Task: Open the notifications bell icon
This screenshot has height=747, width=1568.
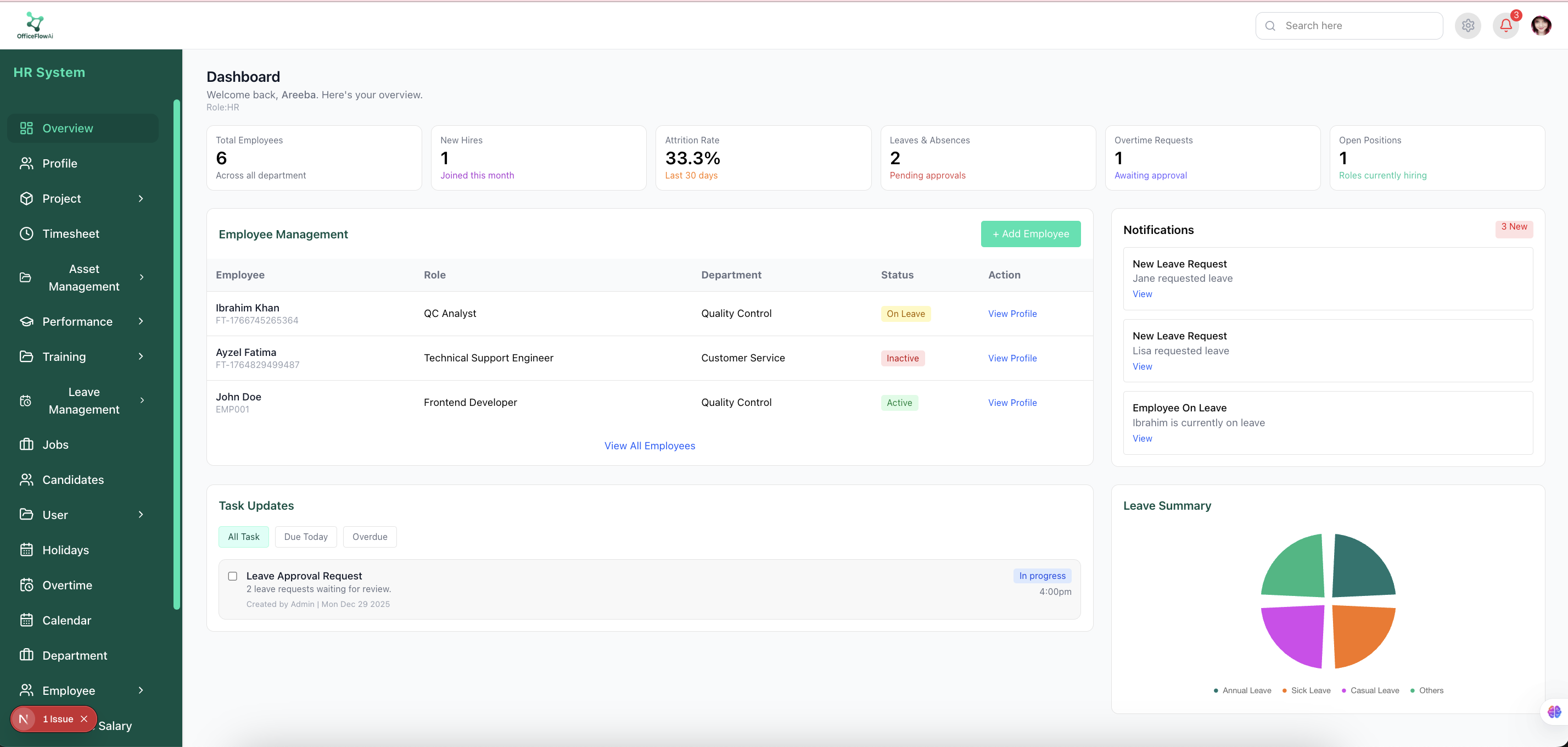Action: pos(1505,26)
